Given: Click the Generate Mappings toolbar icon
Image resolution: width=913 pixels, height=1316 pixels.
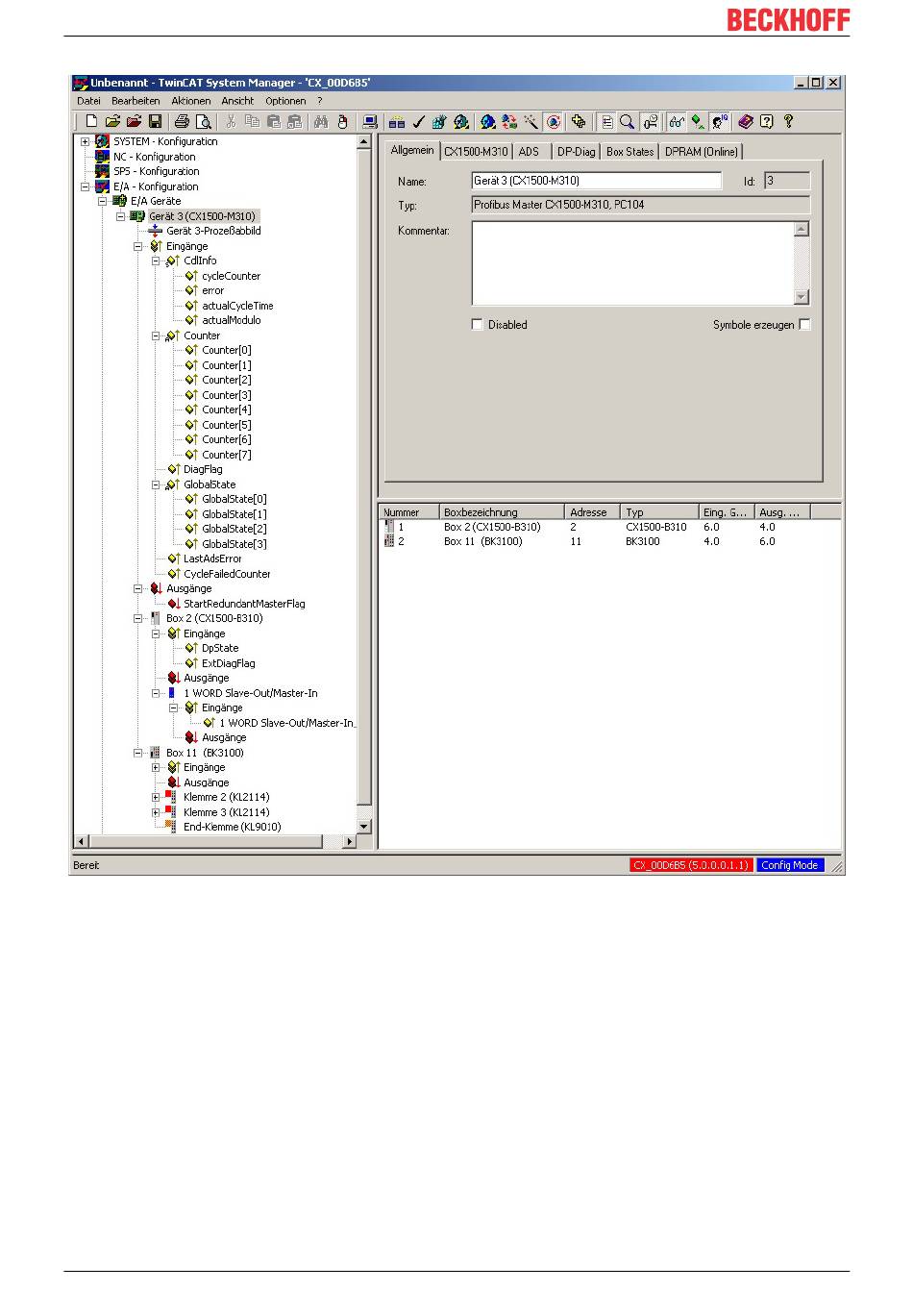Looking at the screenshot, I should (396, 121).
